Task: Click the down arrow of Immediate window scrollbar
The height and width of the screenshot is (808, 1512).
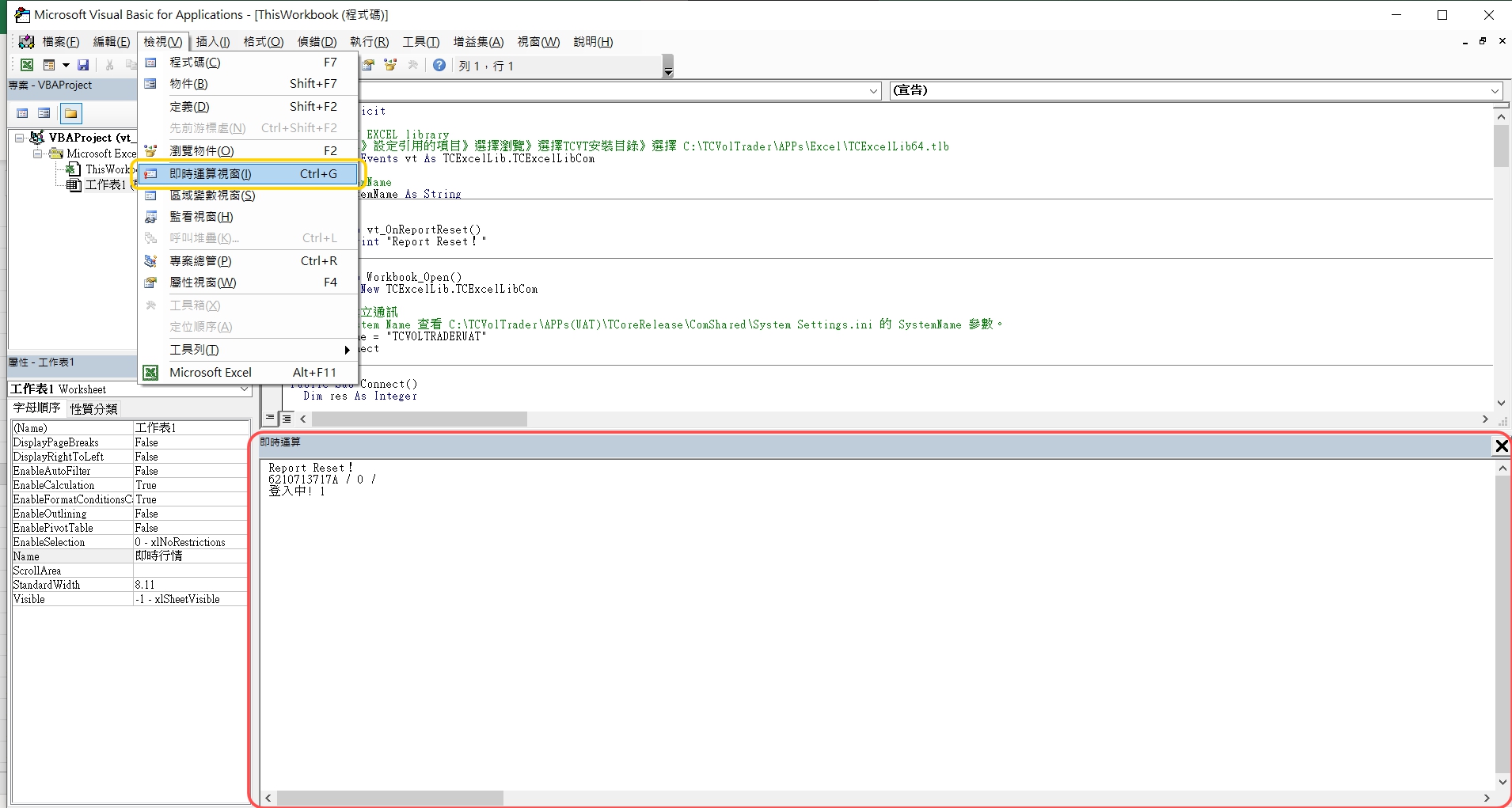Action: tap(1502, 782)
